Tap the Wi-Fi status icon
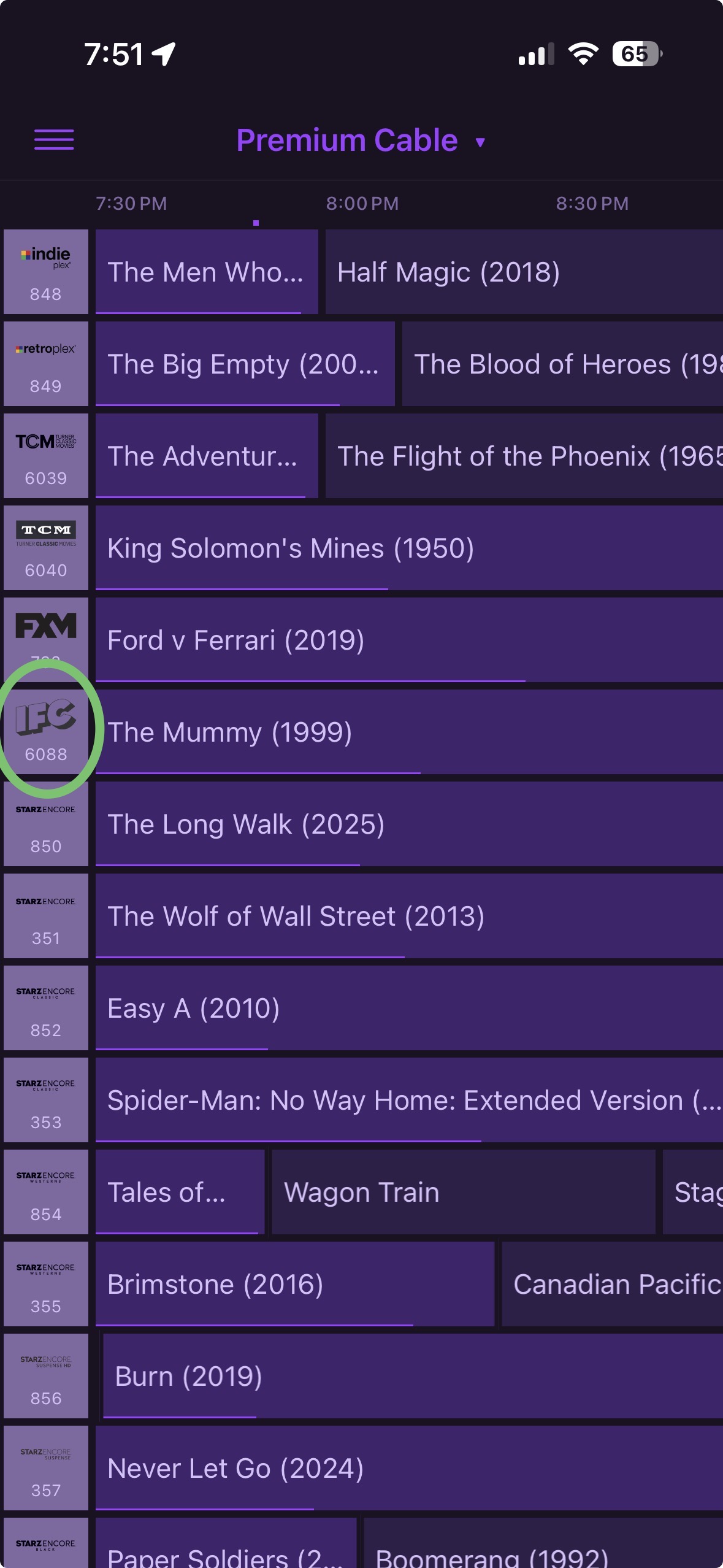 click(583, 54)
